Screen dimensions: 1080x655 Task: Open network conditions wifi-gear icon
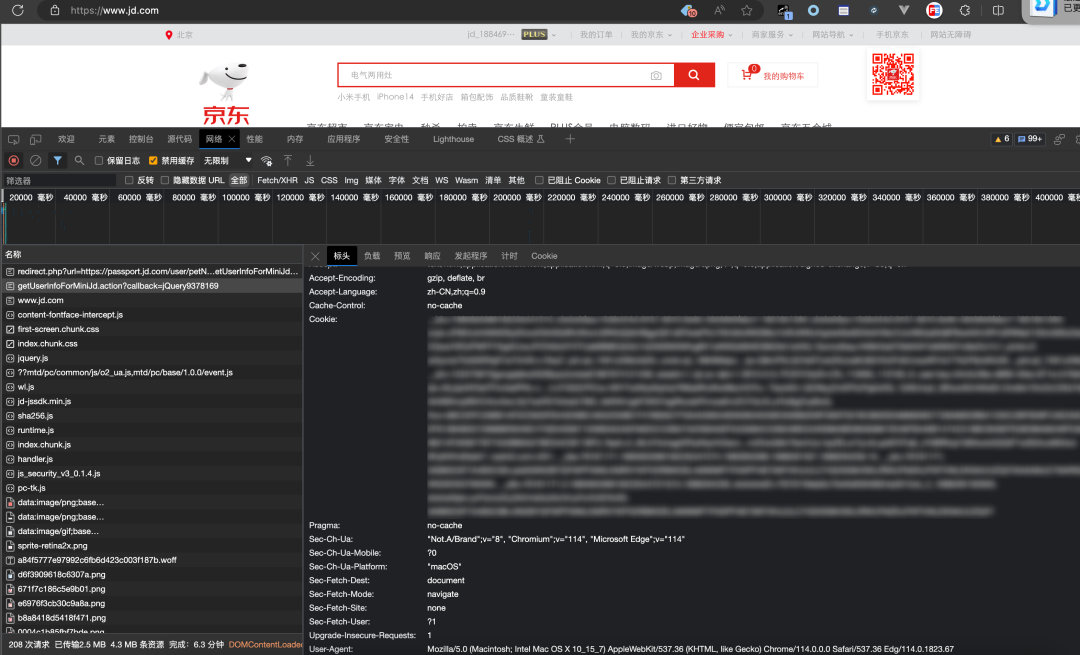(267, 160)
